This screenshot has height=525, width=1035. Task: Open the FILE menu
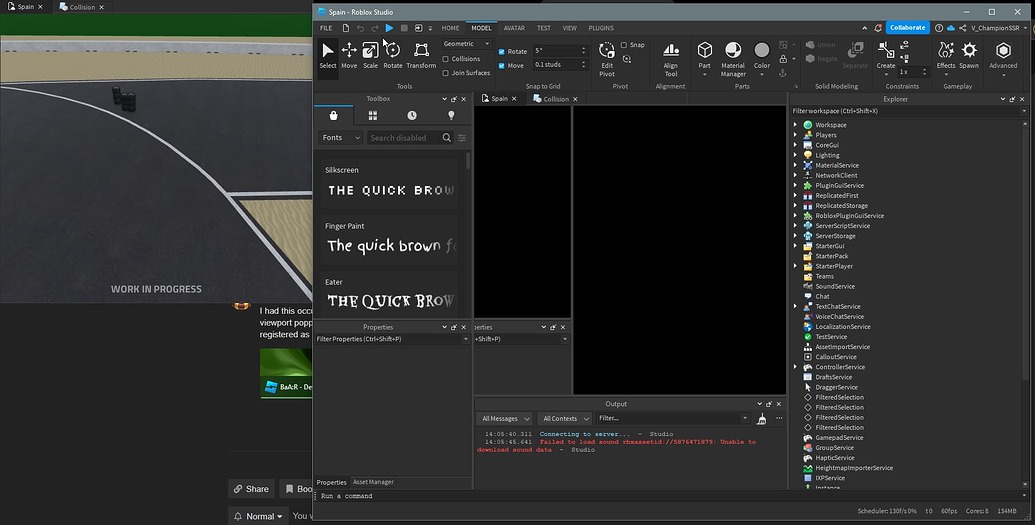326,28
